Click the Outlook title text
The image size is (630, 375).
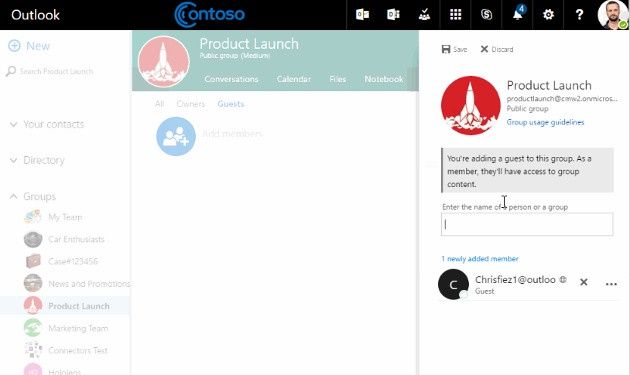35,15
